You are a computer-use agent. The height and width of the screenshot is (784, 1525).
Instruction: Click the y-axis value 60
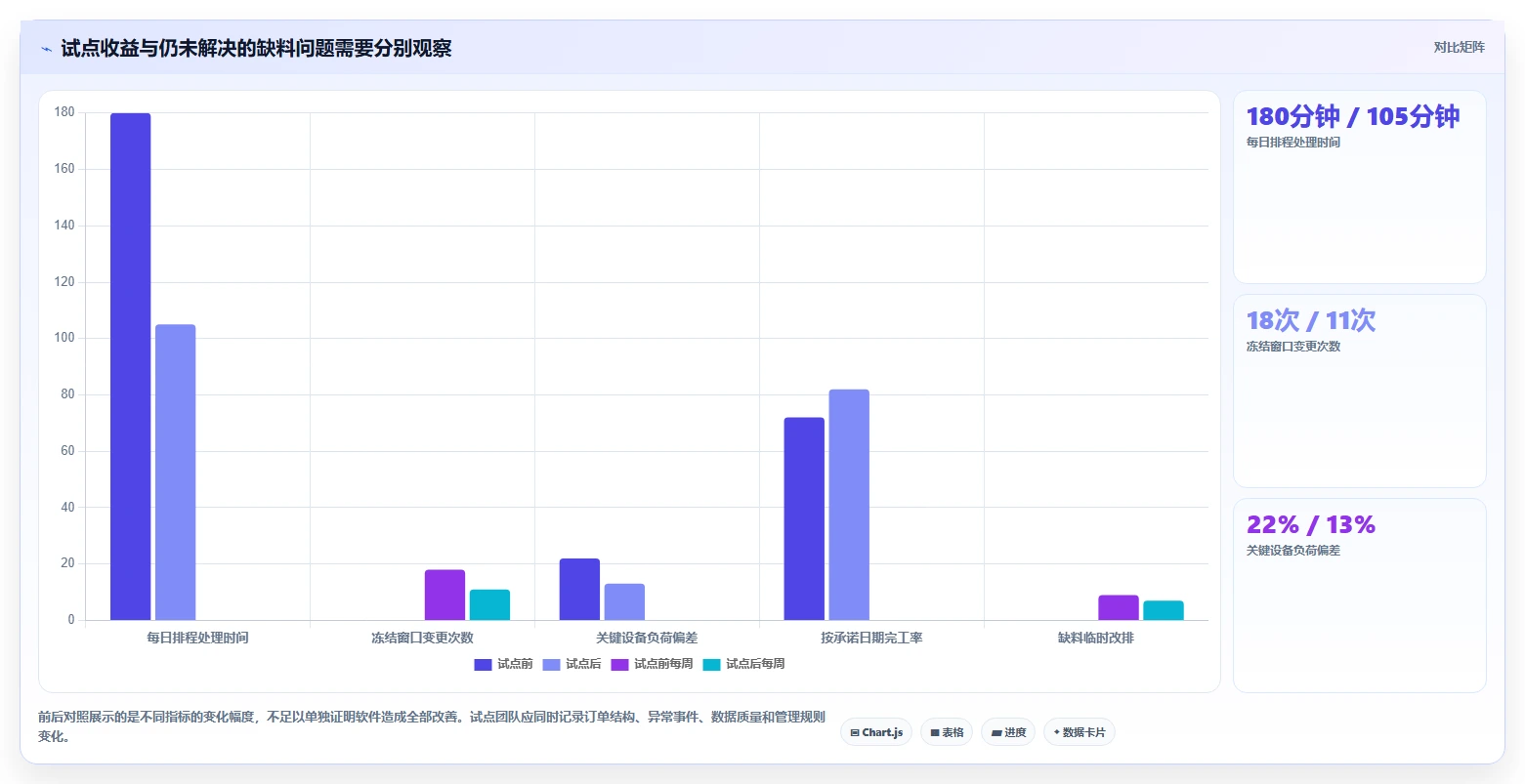click(67, 451)
